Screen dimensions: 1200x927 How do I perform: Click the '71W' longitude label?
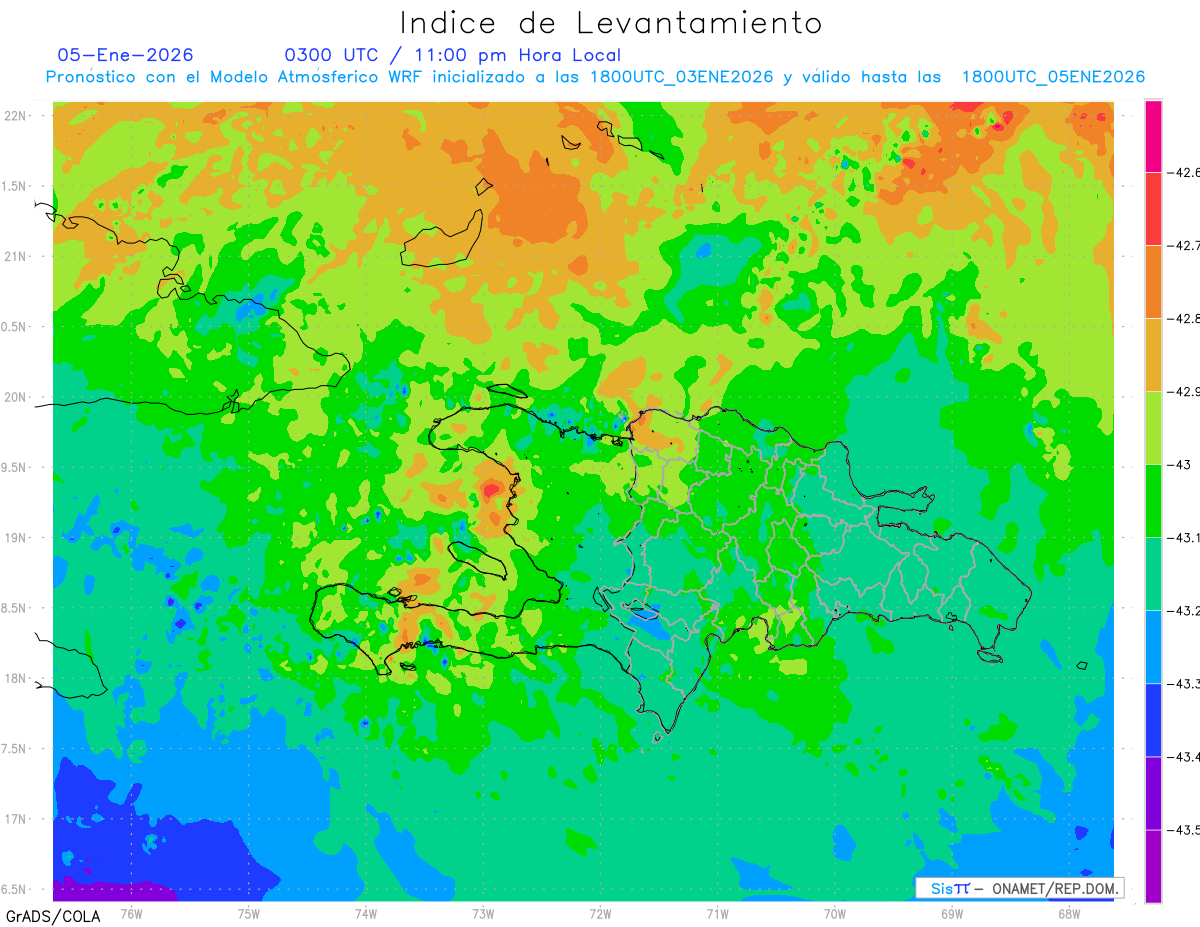coord(717,913)
